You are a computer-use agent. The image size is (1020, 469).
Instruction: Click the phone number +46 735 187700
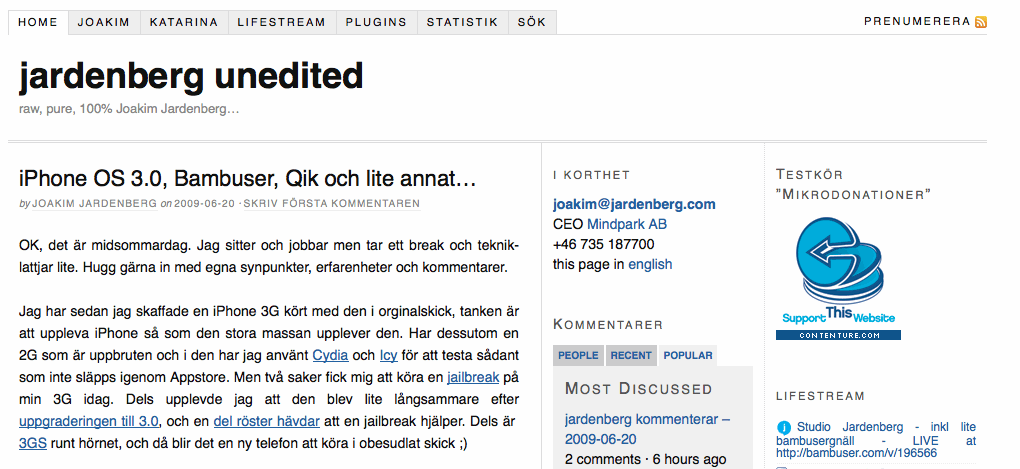[x=604, y=245]
